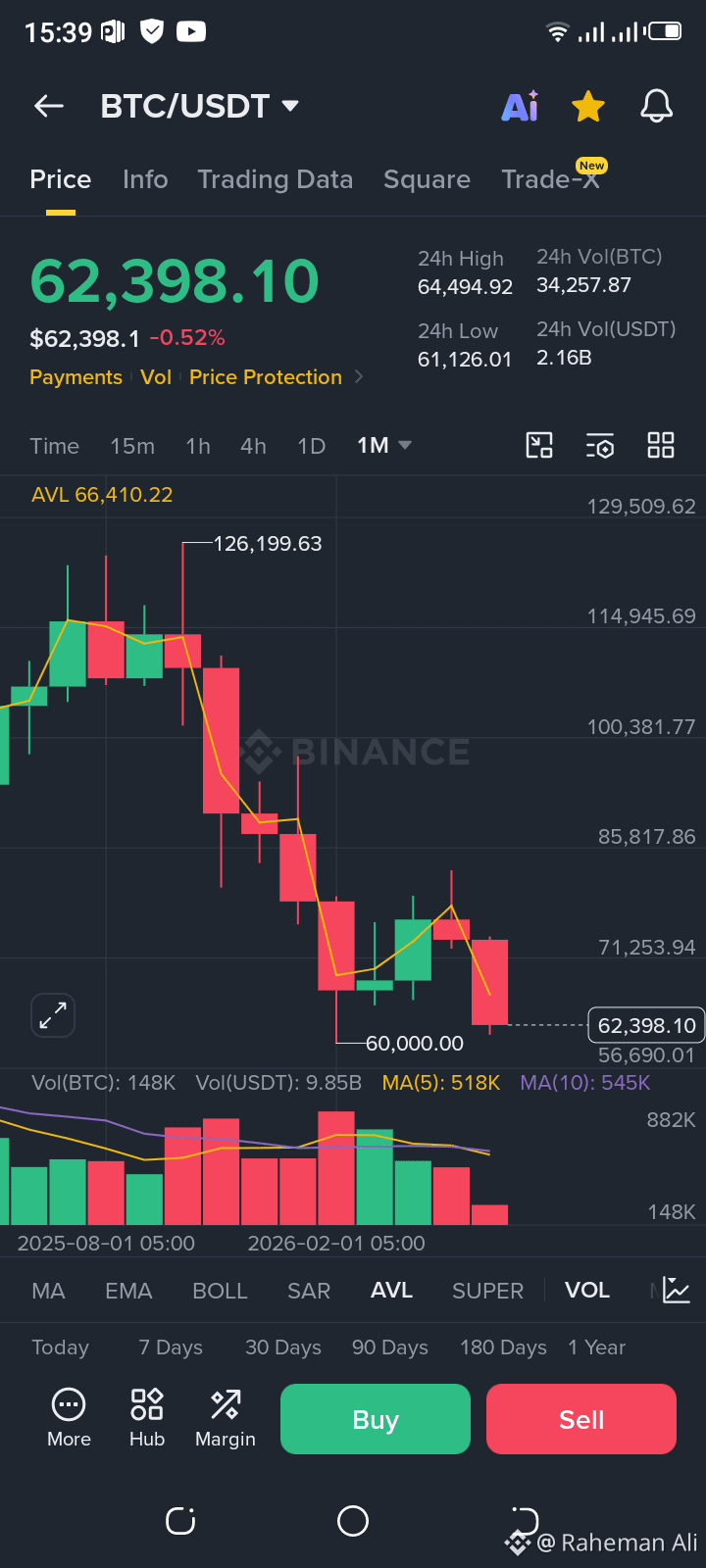Tap the -0.52% change value
Image resolution: width=706 pixels, height=1568 pixels.
pyautogui.click(x=187, y=338)
